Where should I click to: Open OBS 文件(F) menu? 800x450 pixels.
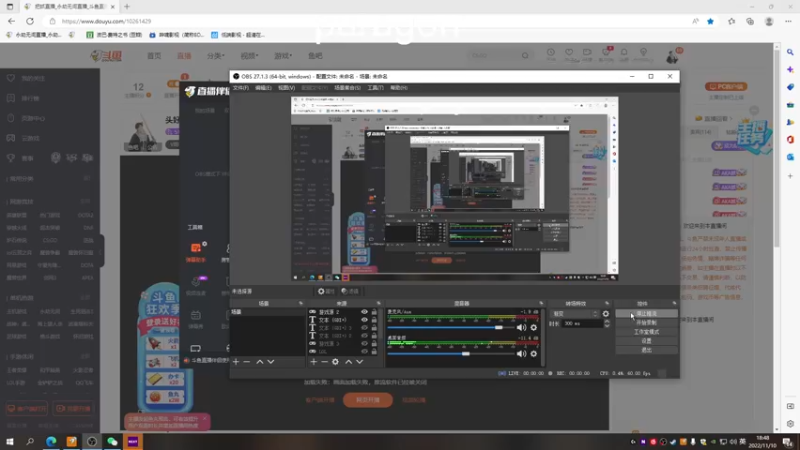click(x=241, y=88)
